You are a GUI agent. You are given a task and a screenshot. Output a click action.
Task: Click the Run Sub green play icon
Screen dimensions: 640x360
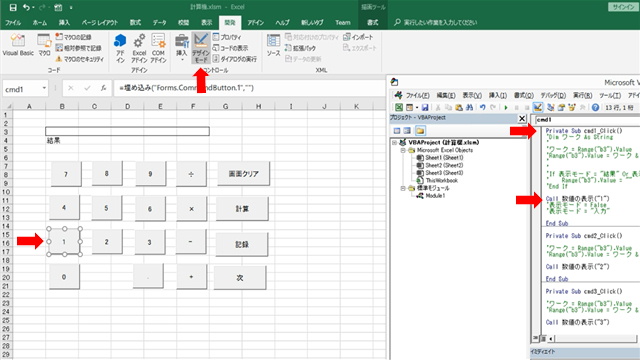506,107
